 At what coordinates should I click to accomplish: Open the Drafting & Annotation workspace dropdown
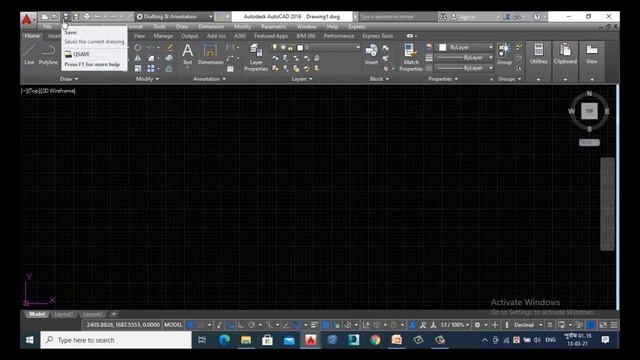[174, 17]
